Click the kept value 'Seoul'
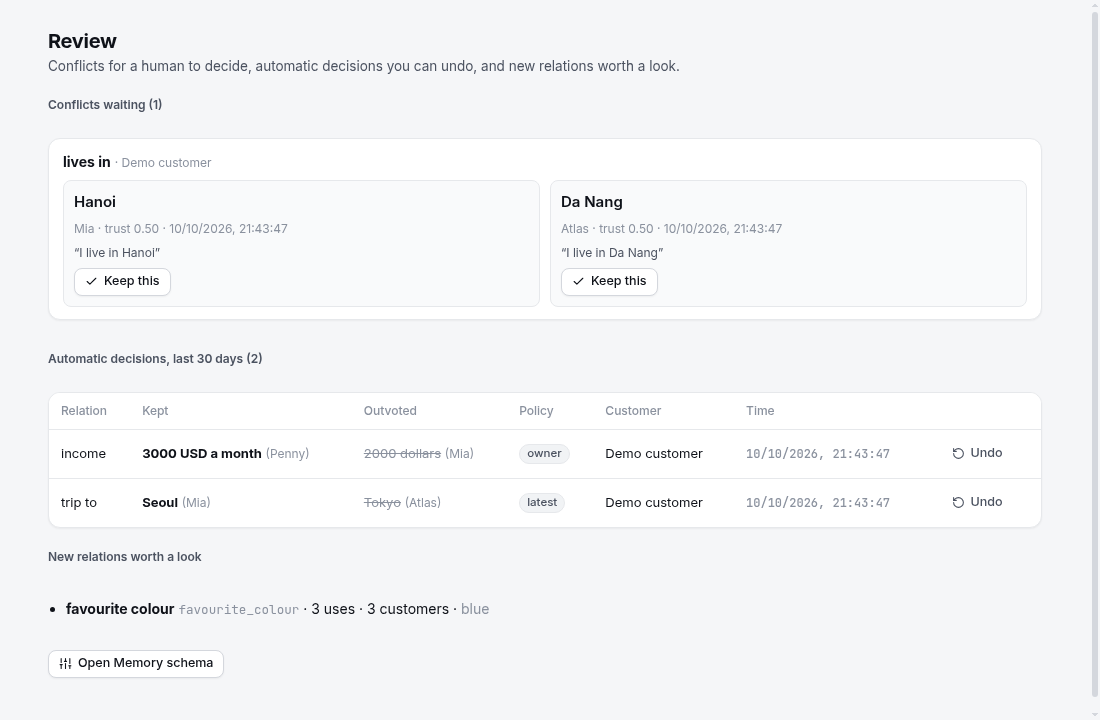Image resolution: width=1100 pixels, height=720 pixels. click(x=160, y=503)
